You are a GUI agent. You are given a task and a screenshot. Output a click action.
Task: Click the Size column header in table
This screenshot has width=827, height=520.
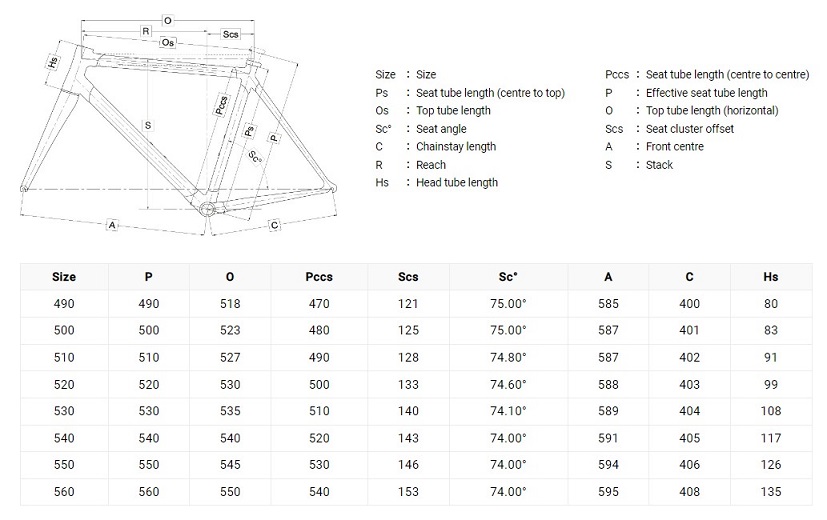63,277
